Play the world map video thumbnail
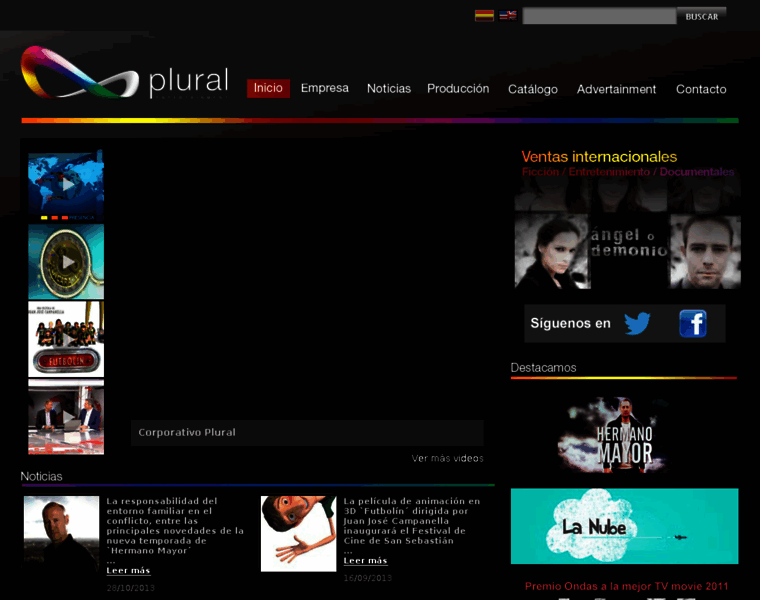This screenshot has width=760, height=600. (66, 185)
